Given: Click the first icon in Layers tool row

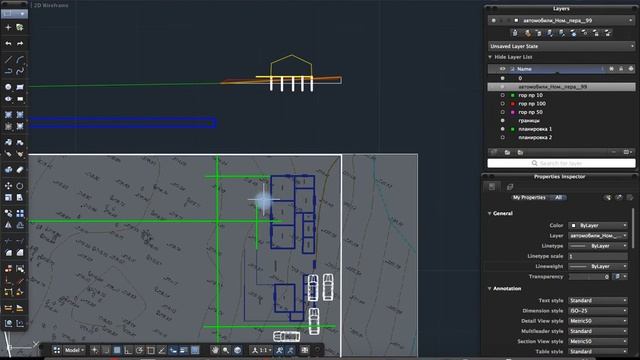Looking at the screenshot, I should click(515, 33).
